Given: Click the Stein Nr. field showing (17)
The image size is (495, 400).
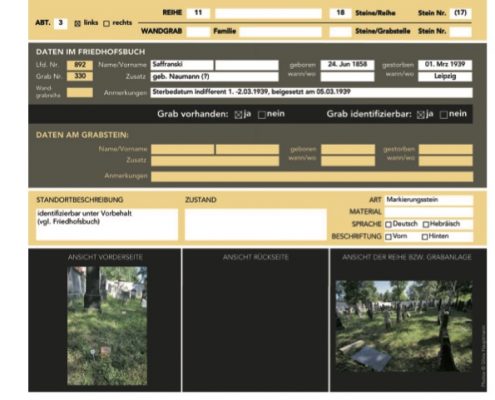Looking at the screenshot, I should click(x=460, y=13).
